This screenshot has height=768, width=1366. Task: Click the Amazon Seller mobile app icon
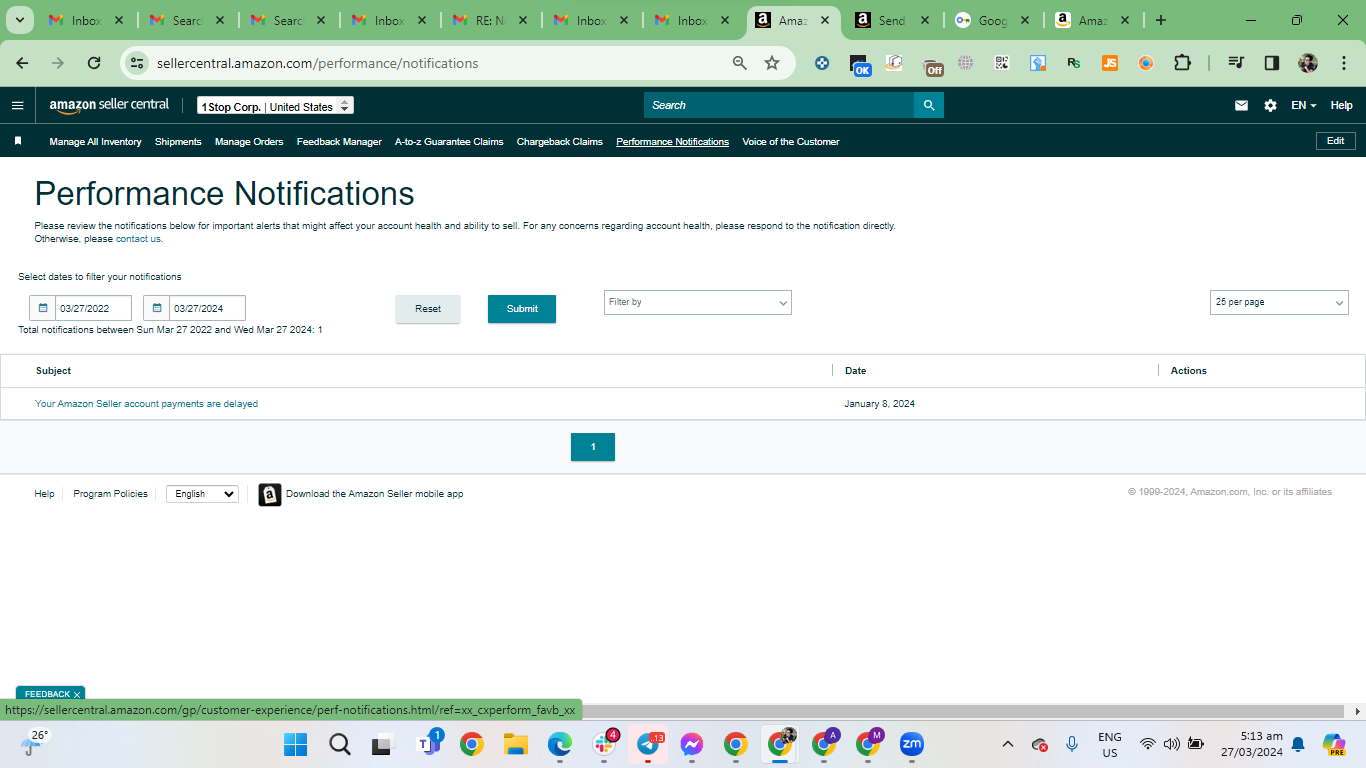270,494
